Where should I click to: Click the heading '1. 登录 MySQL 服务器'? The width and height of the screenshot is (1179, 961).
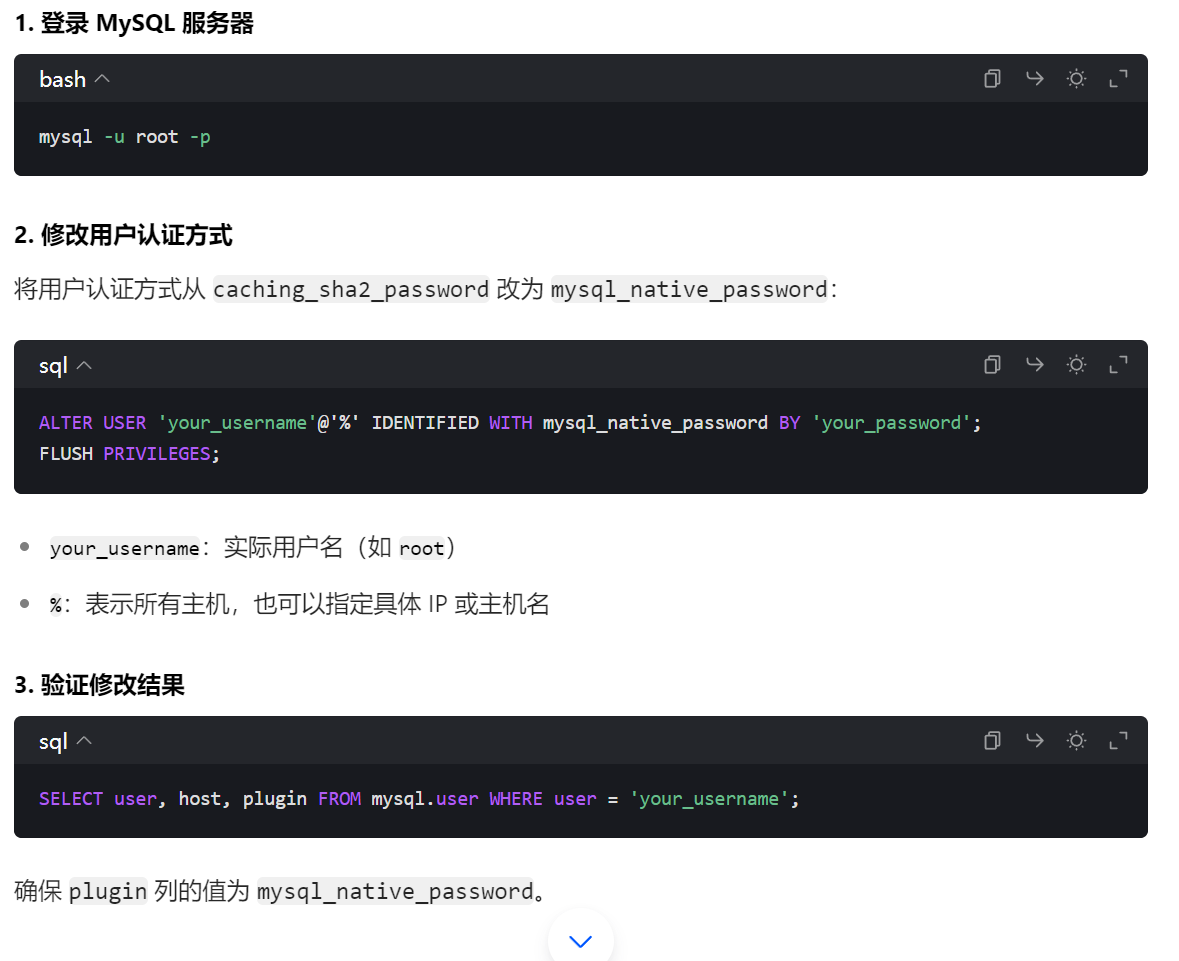(135, 23)
